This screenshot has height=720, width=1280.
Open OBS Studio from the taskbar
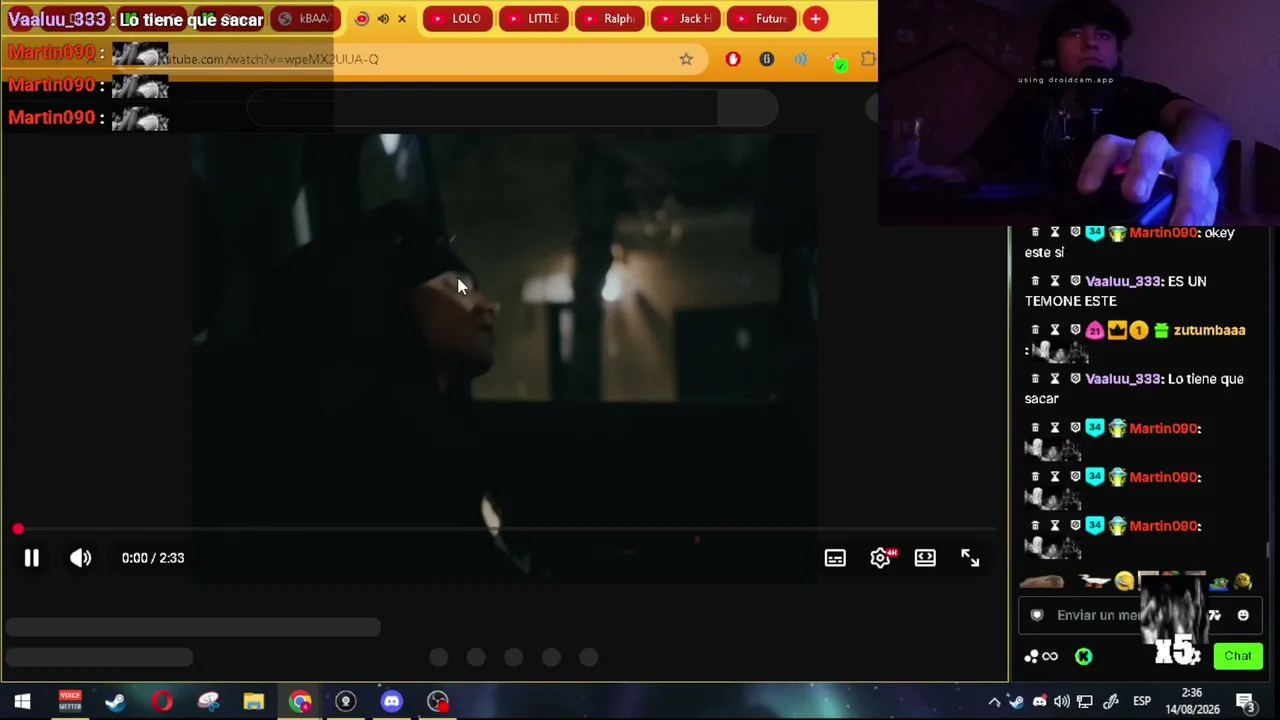coord(438,701)
